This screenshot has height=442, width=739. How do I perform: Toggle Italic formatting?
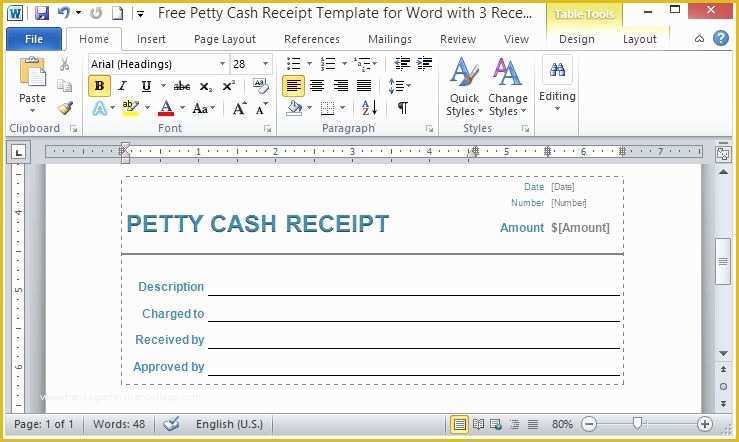[x=123, y=86]
